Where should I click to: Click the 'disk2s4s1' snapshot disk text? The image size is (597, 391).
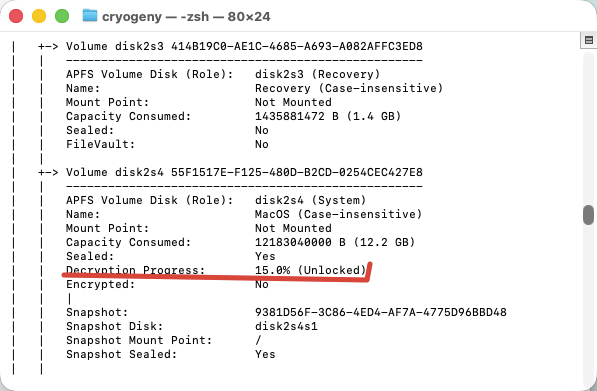(286, 326)
